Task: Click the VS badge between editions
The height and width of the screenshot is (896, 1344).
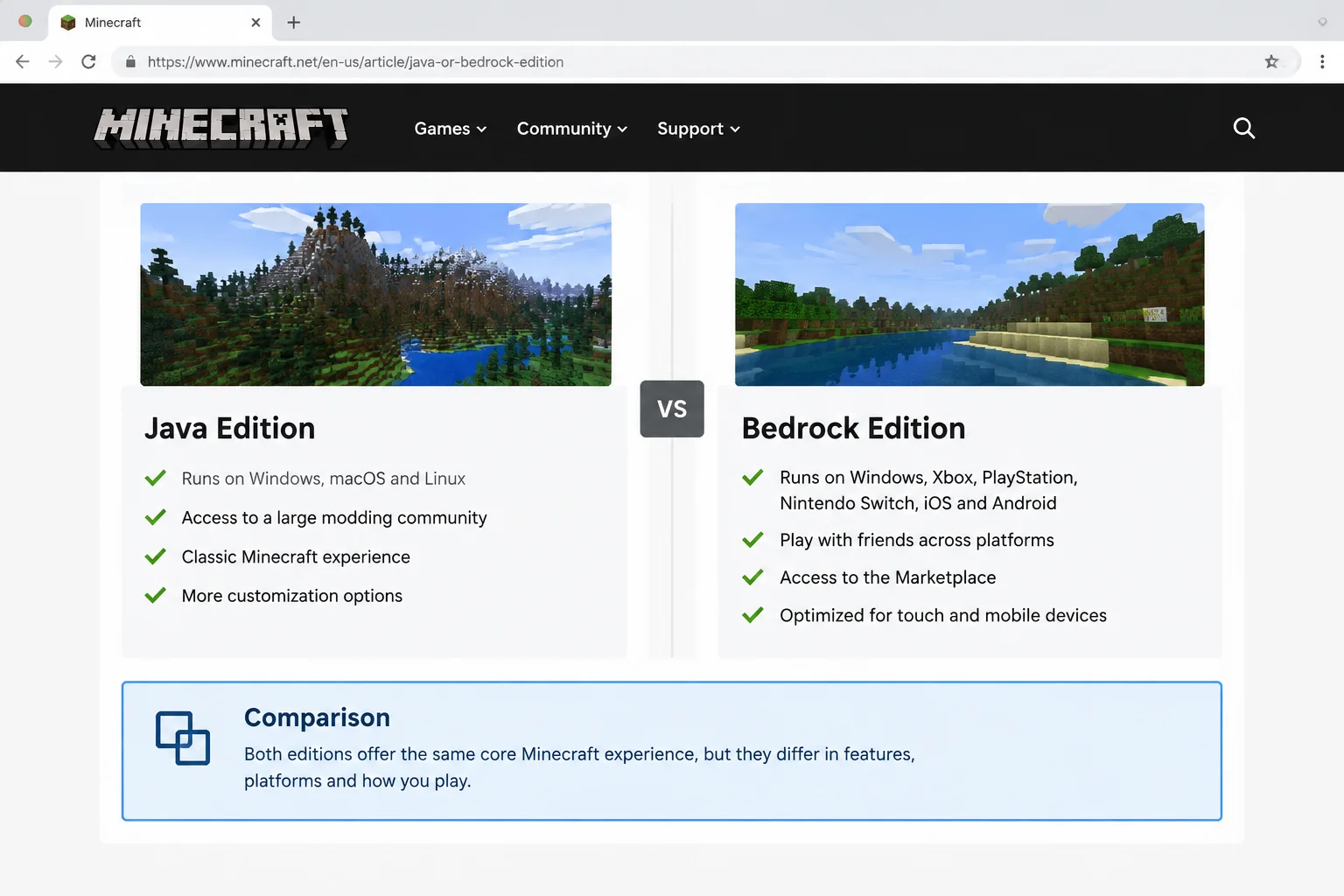Action: (672, 409)
